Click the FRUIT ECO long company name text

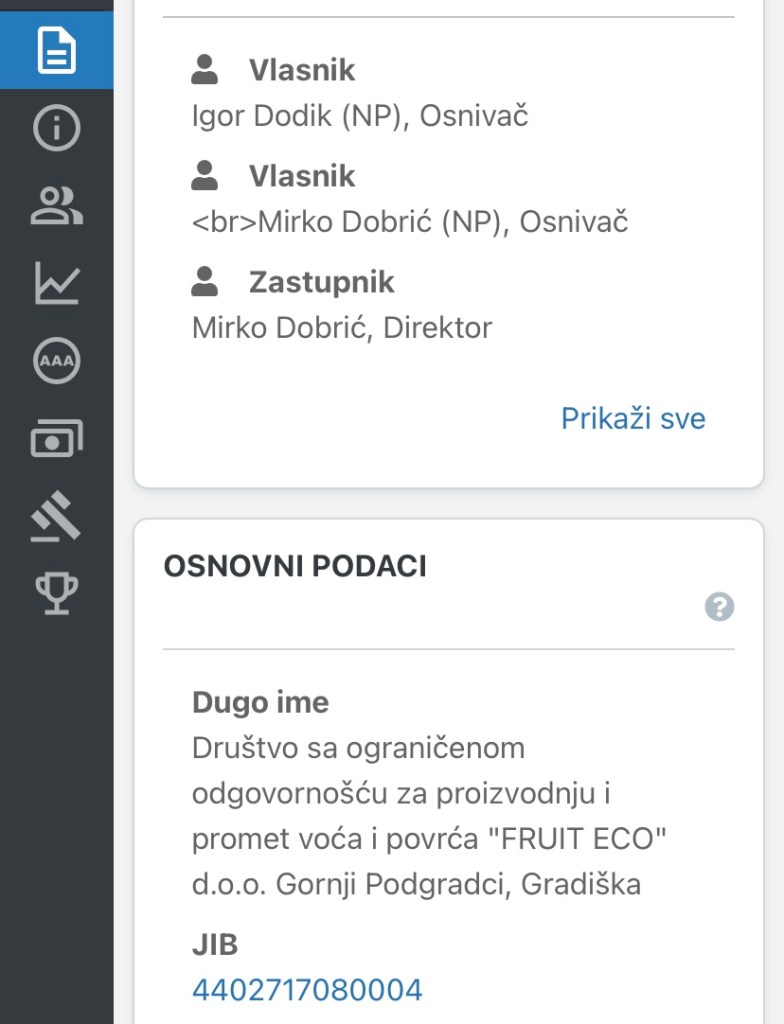[x=428, y=816]
